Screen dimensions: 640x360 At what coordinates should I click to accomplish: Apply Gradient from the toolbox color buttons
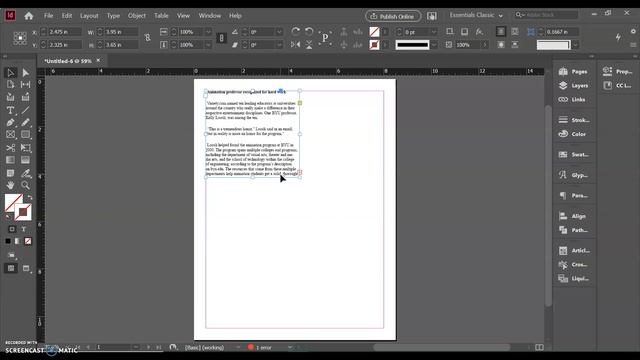click(x=18, y=241)
